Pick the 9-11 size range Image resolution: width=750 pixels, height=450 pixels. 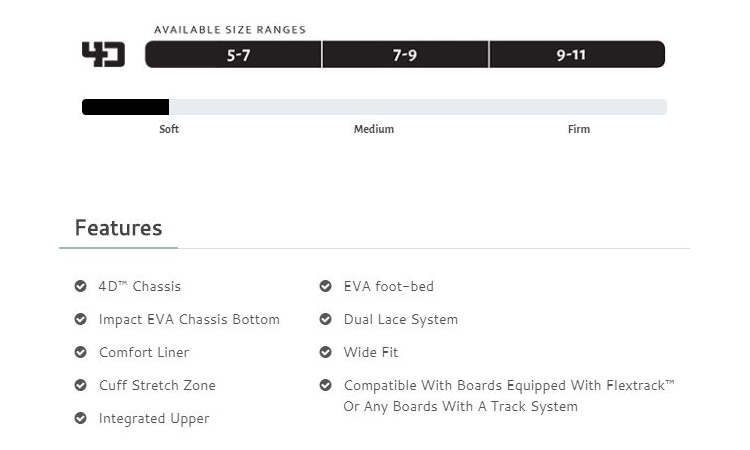click(572, 55)
